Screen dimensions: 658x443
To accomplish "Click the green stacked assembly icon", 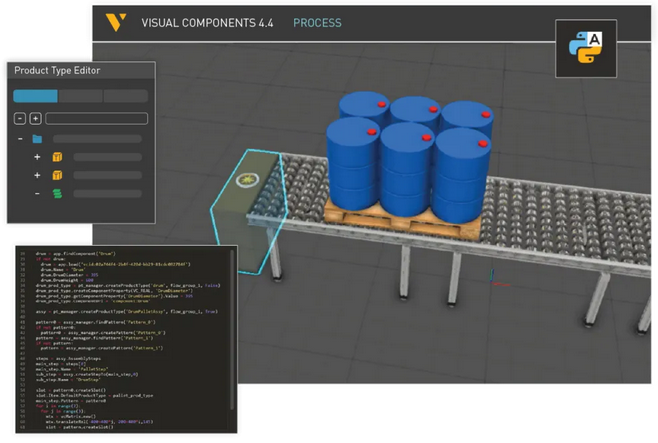I will (57, 193).
